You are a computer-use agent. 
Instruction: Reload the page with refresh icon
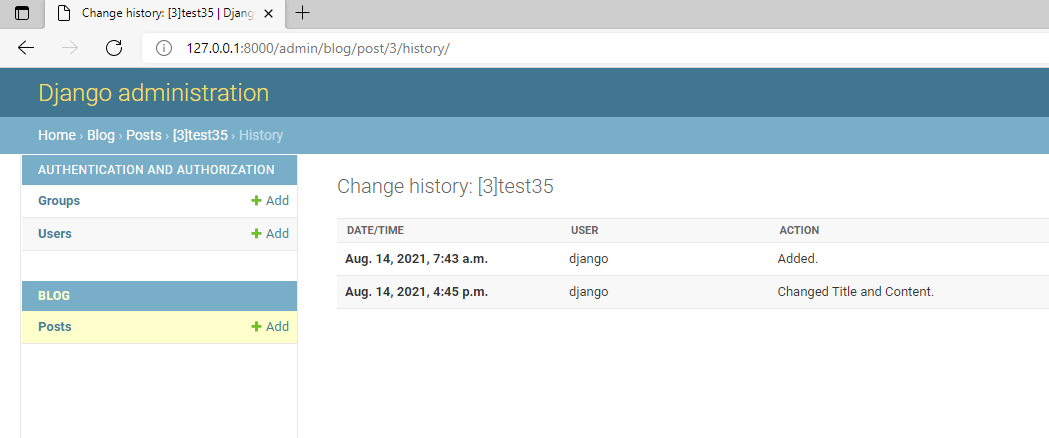tap(114, 47)
